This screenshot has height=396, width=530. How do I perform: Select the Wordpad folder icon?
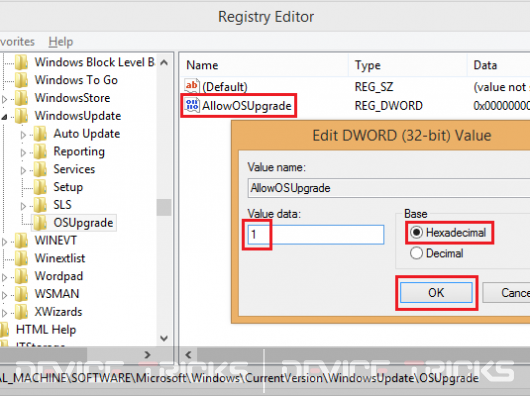[x=22, y=276]
